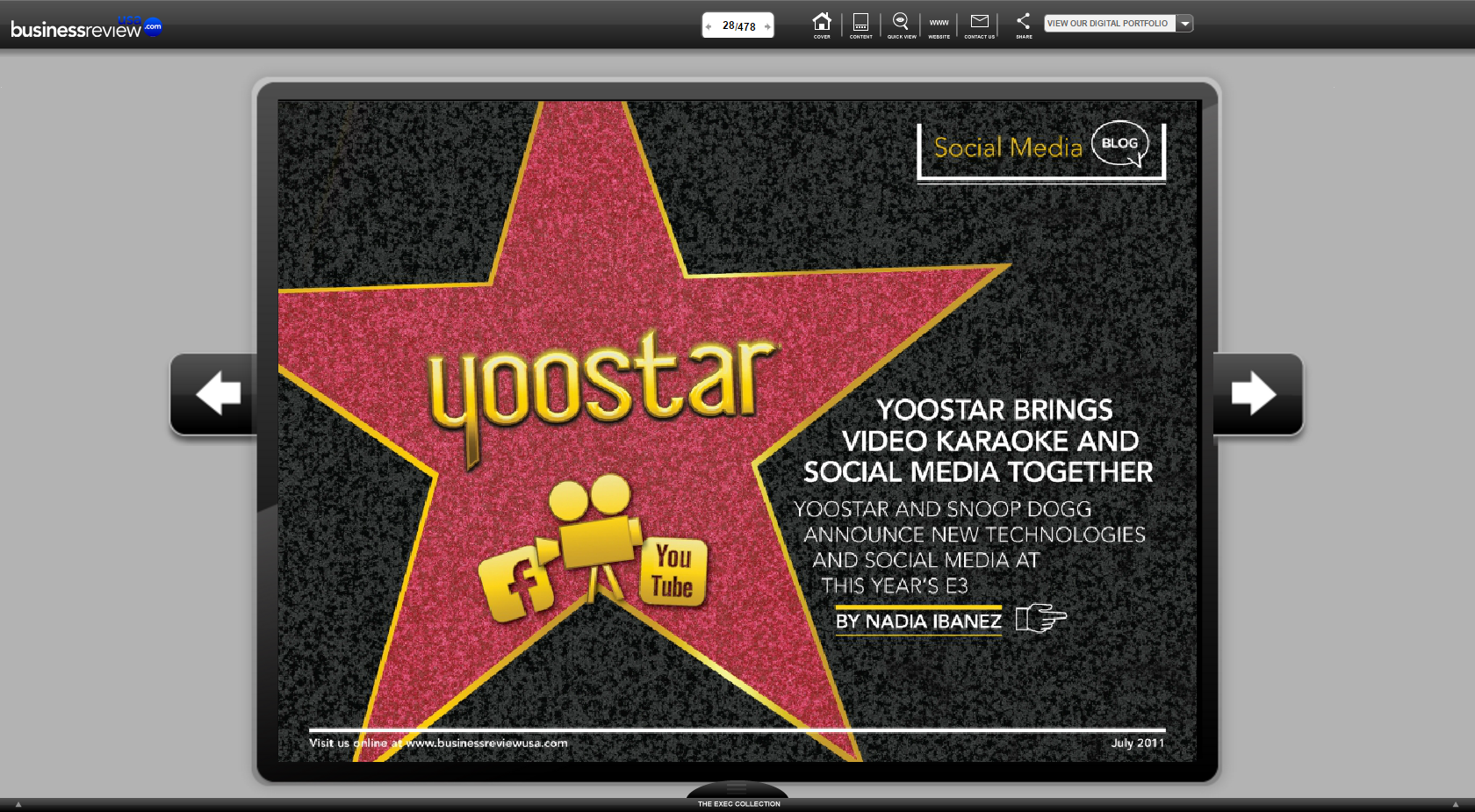Open the View Our Digital Portfolio combo box
Screen dimensions: 1475x812
(x=1108, y=24)
